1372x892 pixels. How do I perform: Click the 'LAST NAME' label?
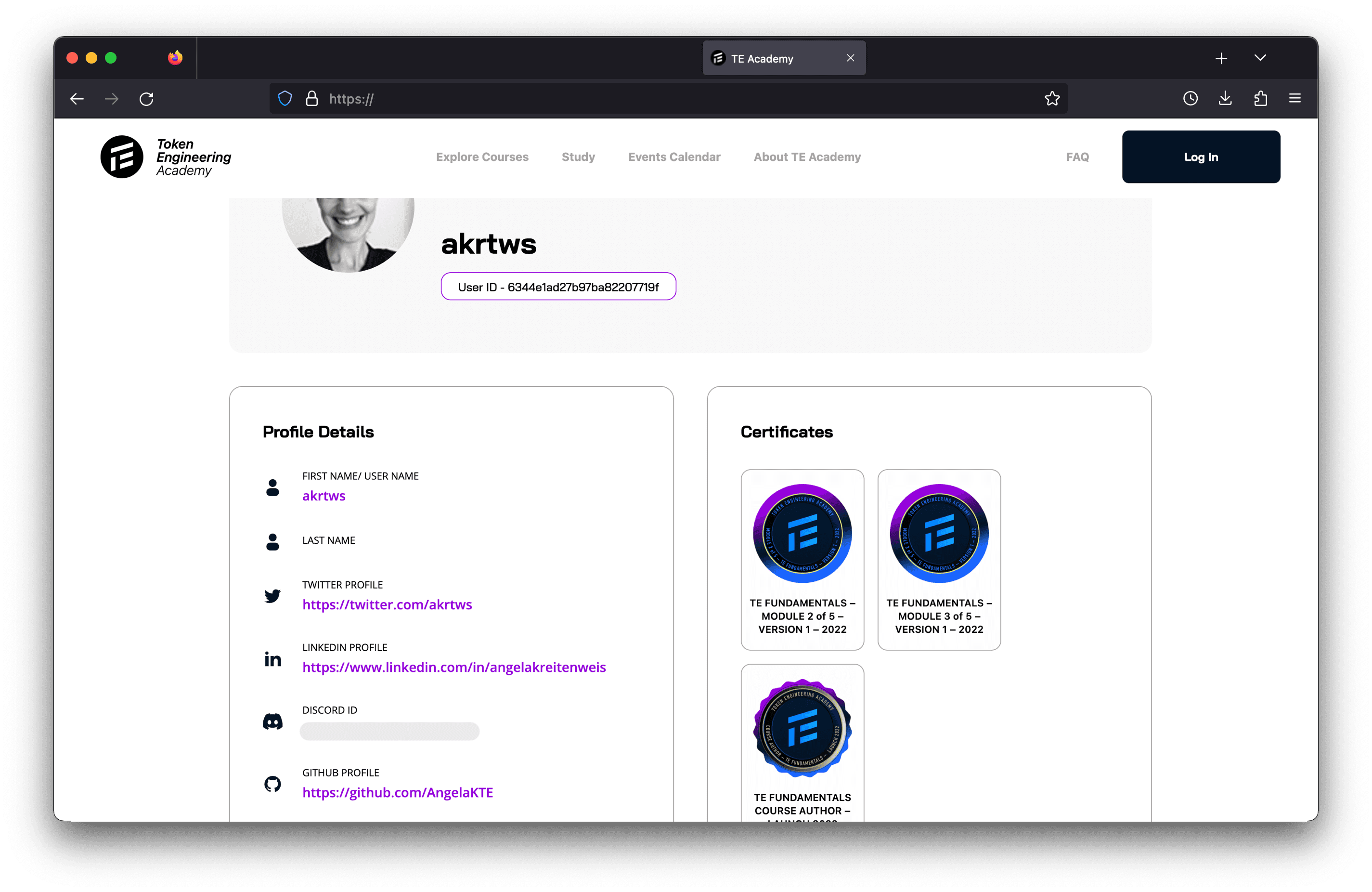(x=329, y=540)
